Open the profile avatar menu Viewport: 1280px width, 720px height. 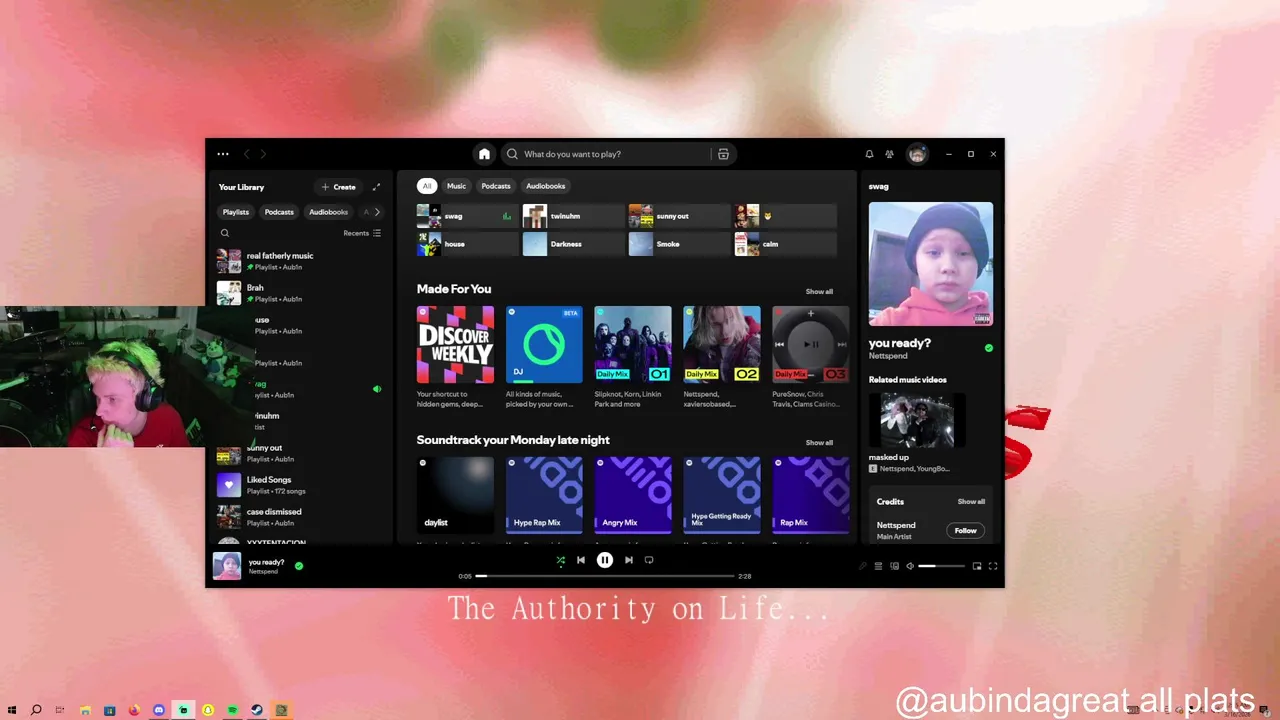pos(917,154)
